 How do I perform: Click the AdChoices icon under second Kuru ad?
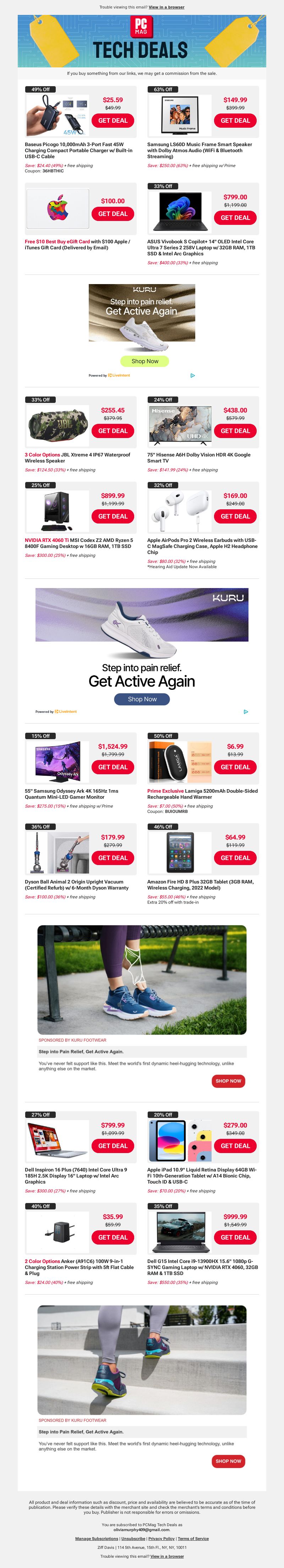coord(246,711)
